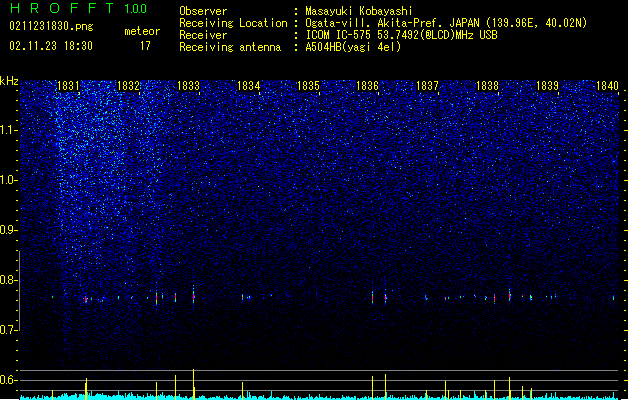Click the timestamp 02.11.23 18:30
The height and width of the screenshot is (400, 629).
[x=51, y=46]
